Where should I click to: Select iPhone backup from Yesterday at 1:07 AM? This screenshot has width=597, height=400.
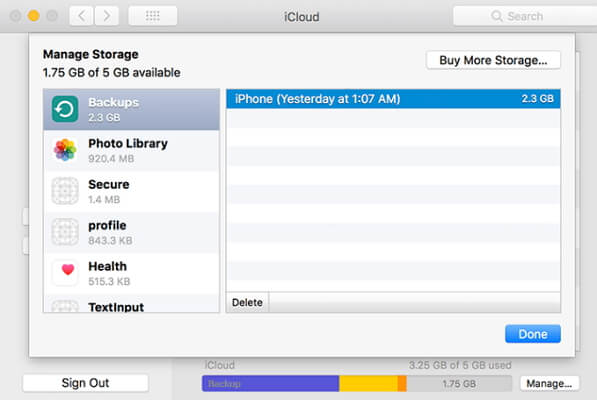tap(393, 99)
